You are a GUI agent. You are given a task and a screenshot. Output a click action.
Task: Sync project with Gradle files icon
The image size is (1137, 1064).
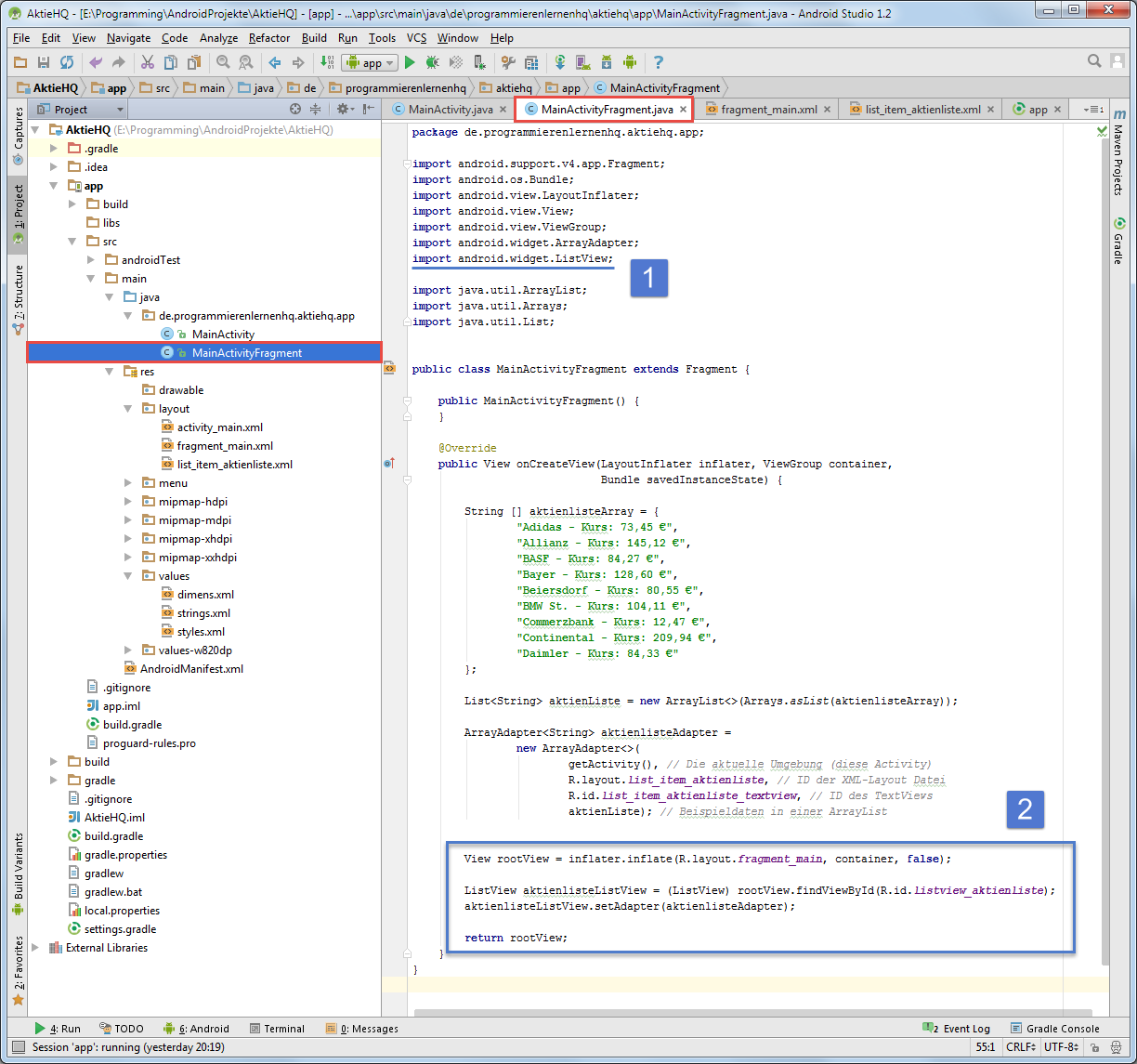560,62
